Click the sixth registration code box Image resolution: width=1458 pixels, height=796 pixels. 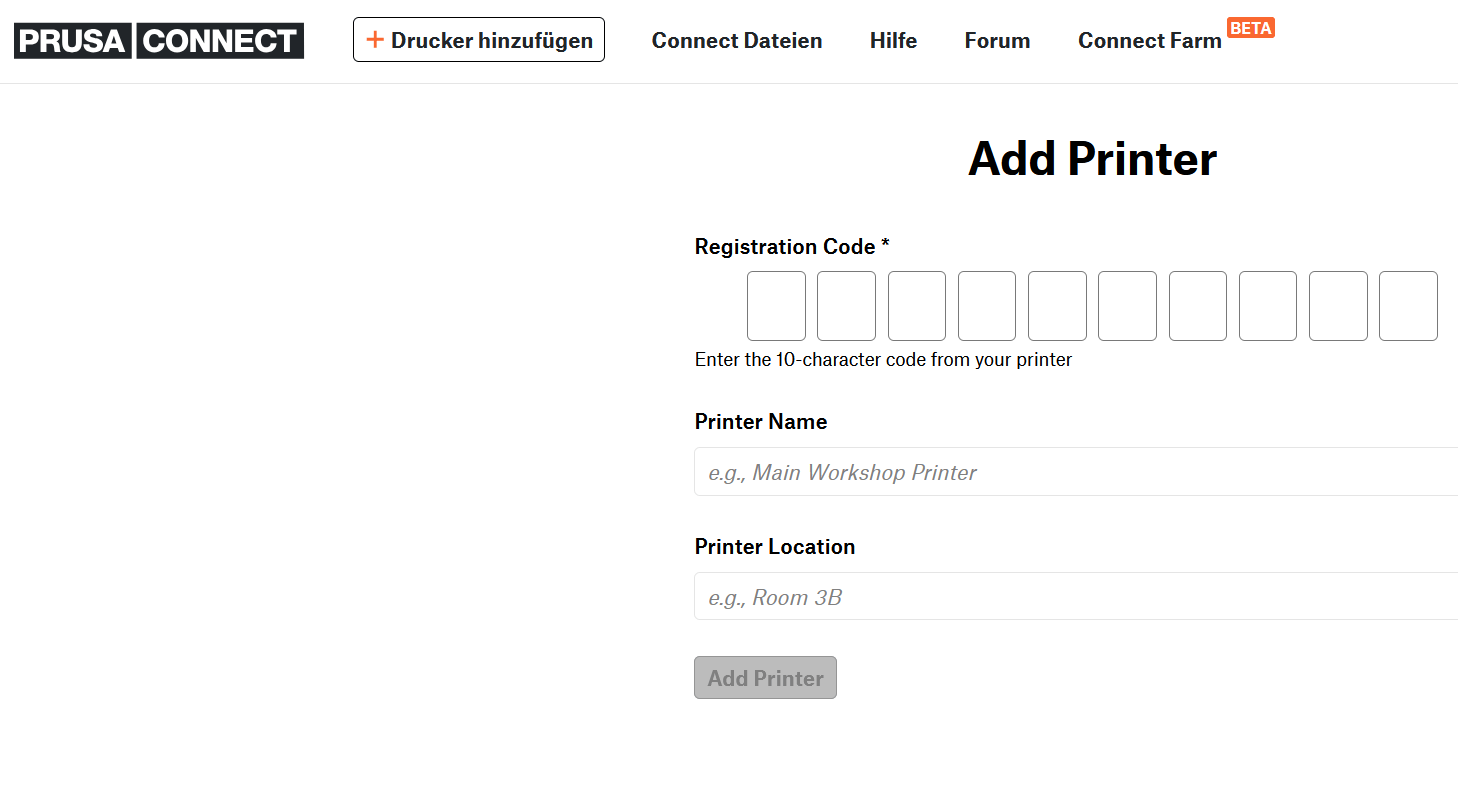pos(1127,306)
